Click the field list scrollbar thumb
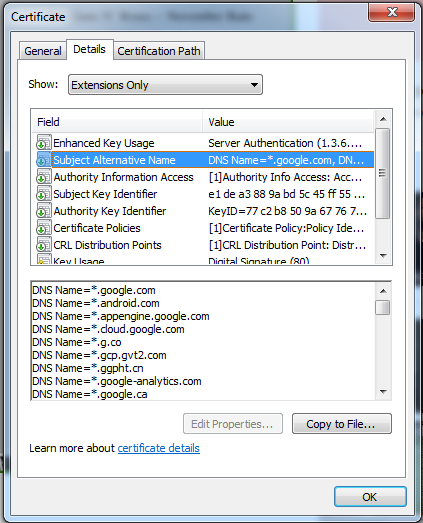423x523 pixels. 383,173
